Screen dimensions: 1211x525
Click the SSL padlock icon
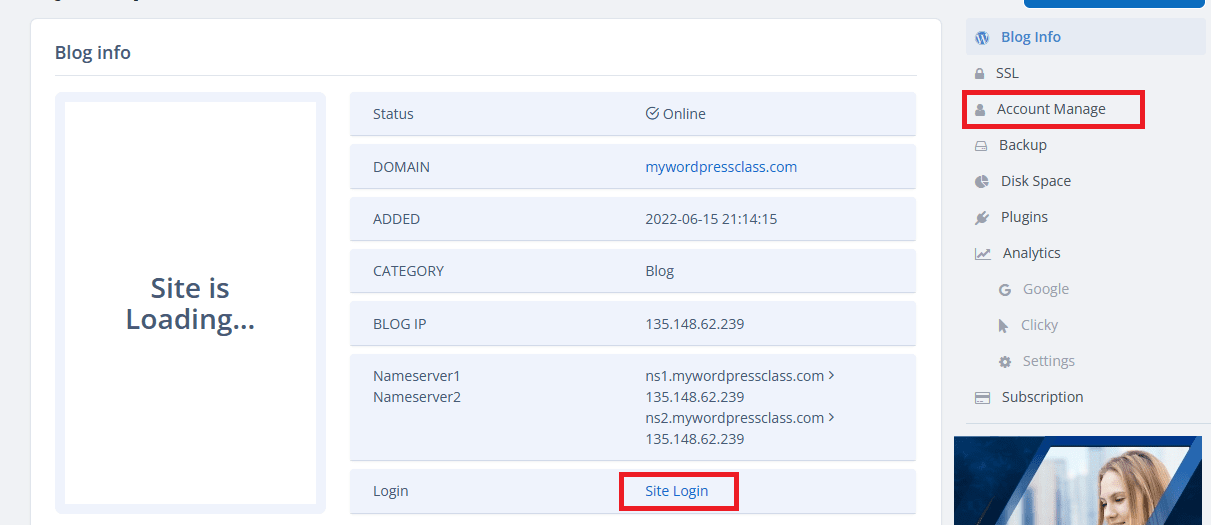coord(980,73)
